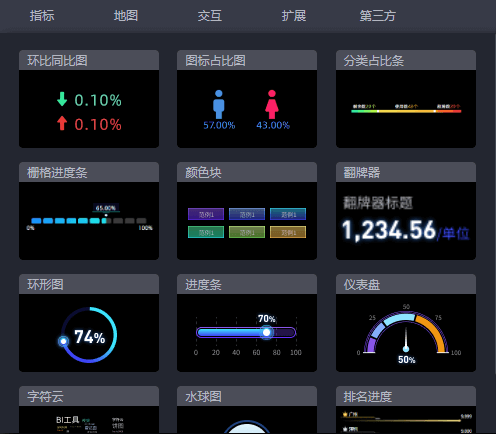Screen dimensions: 496x434
Task: Choose the 分类占比条 component card
Action: 406,99
